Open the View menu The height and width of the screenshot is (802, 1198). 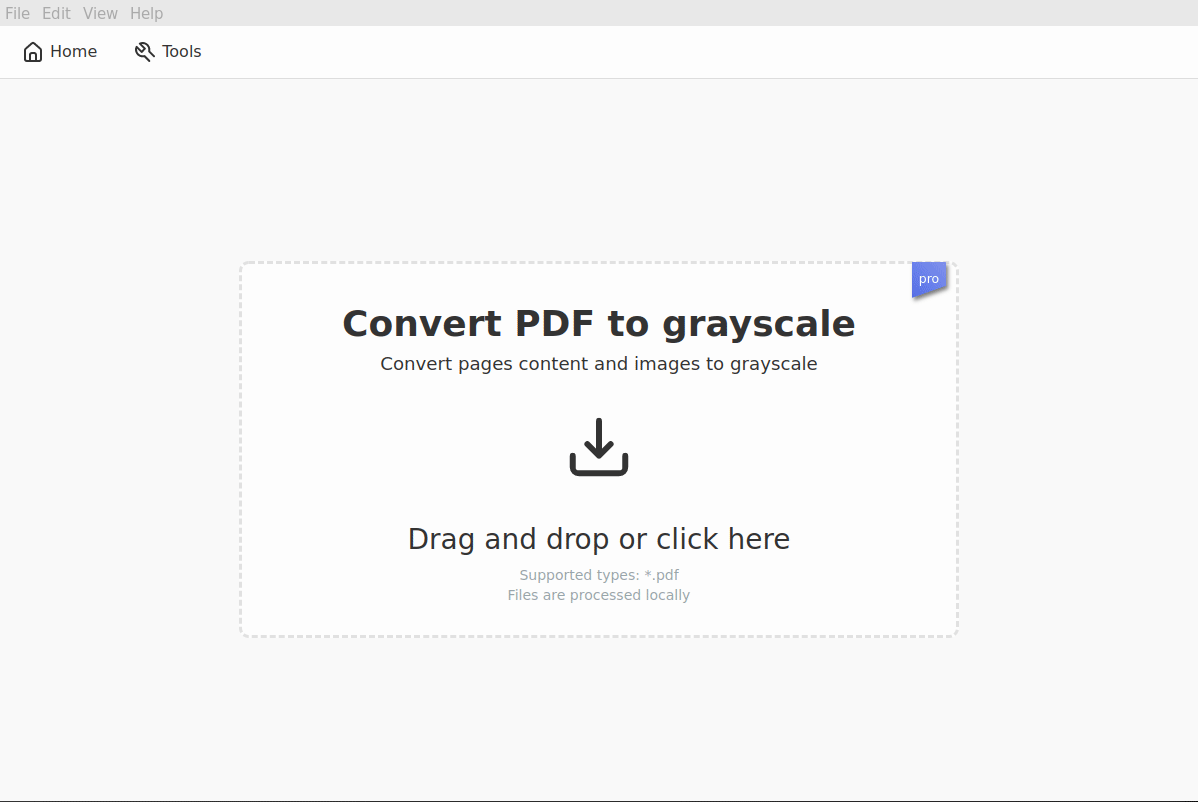[x=100, y=13]
